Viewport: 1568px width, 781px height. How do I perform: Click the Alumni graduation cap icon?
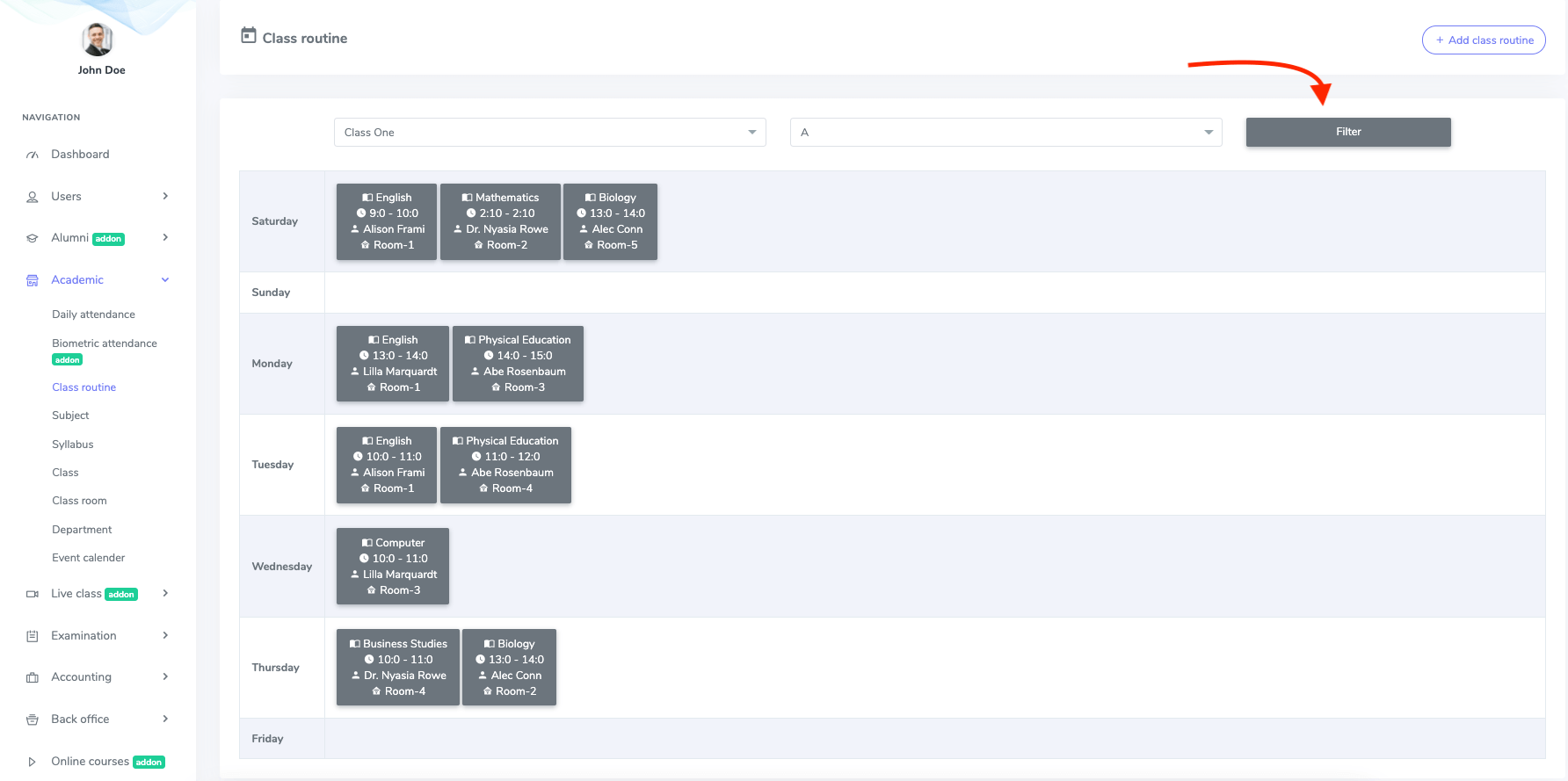point(33,238)
